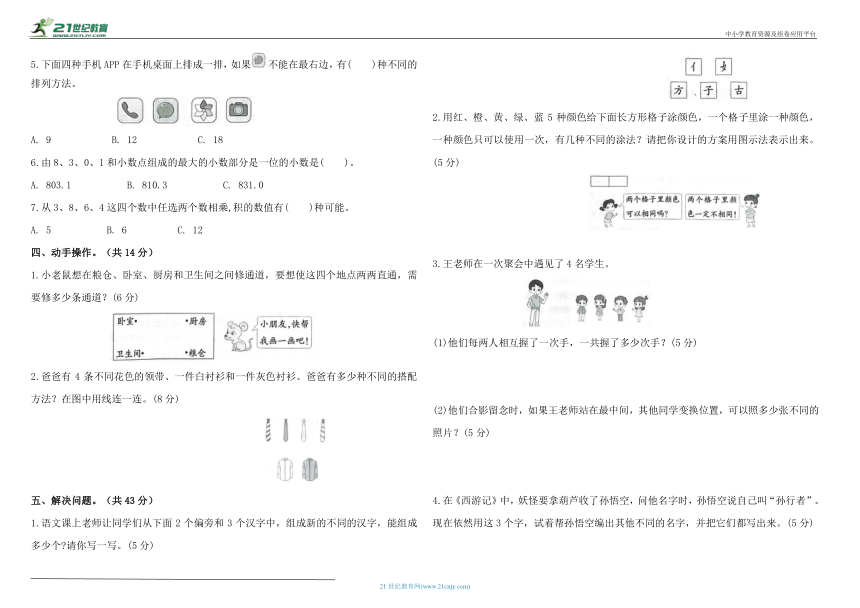The image size is (860, 608).
Task: Select answer option C. 831.0
Action: [x=243, y=185]
